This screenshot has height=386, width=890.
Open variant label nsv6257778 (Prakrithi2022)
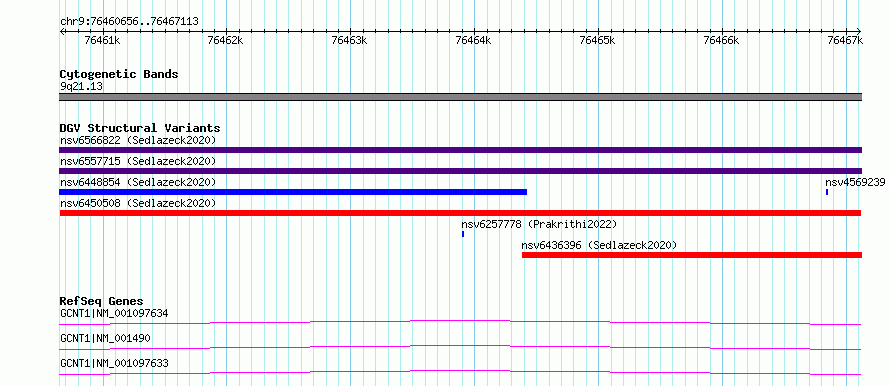pyautogui.click(x=539, y=224)
